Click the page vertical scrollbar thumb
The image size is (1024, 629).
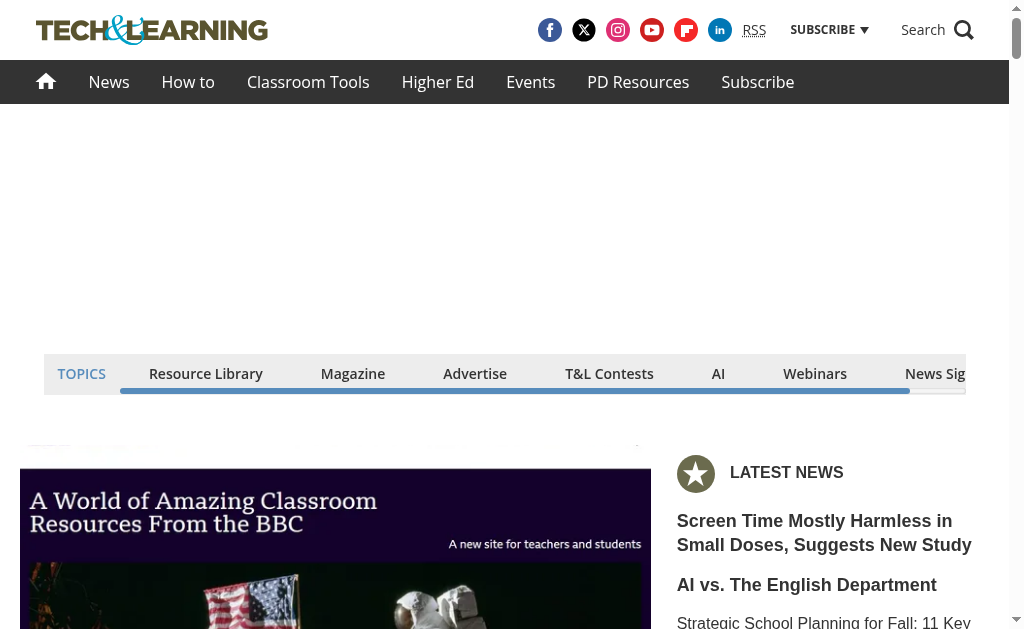click(1016, 39)
